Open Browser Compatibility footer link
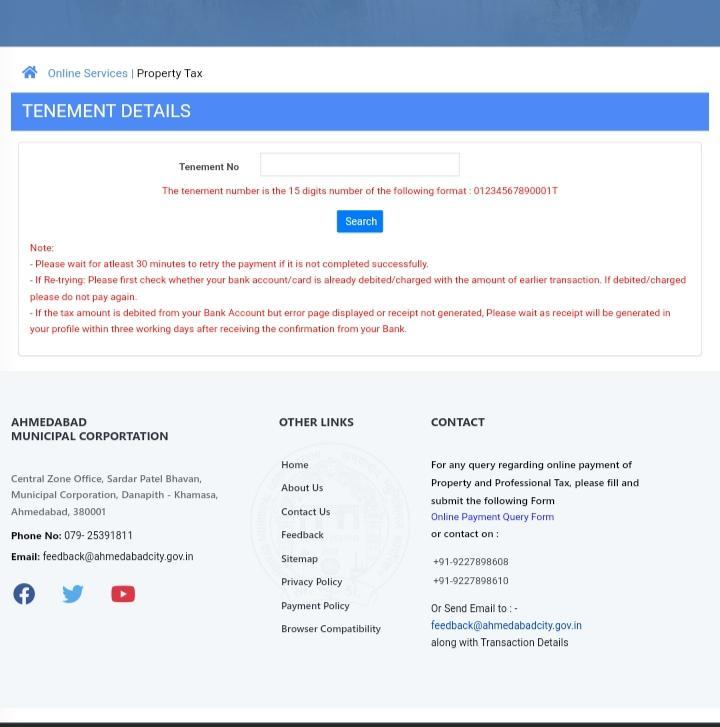 [331, 629]
